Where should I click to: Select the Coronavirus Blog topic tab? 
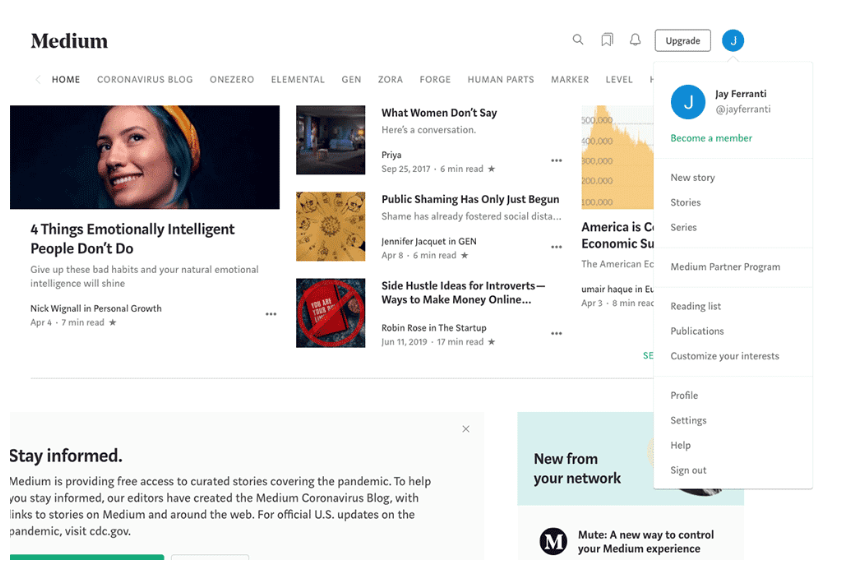[145, 80]
